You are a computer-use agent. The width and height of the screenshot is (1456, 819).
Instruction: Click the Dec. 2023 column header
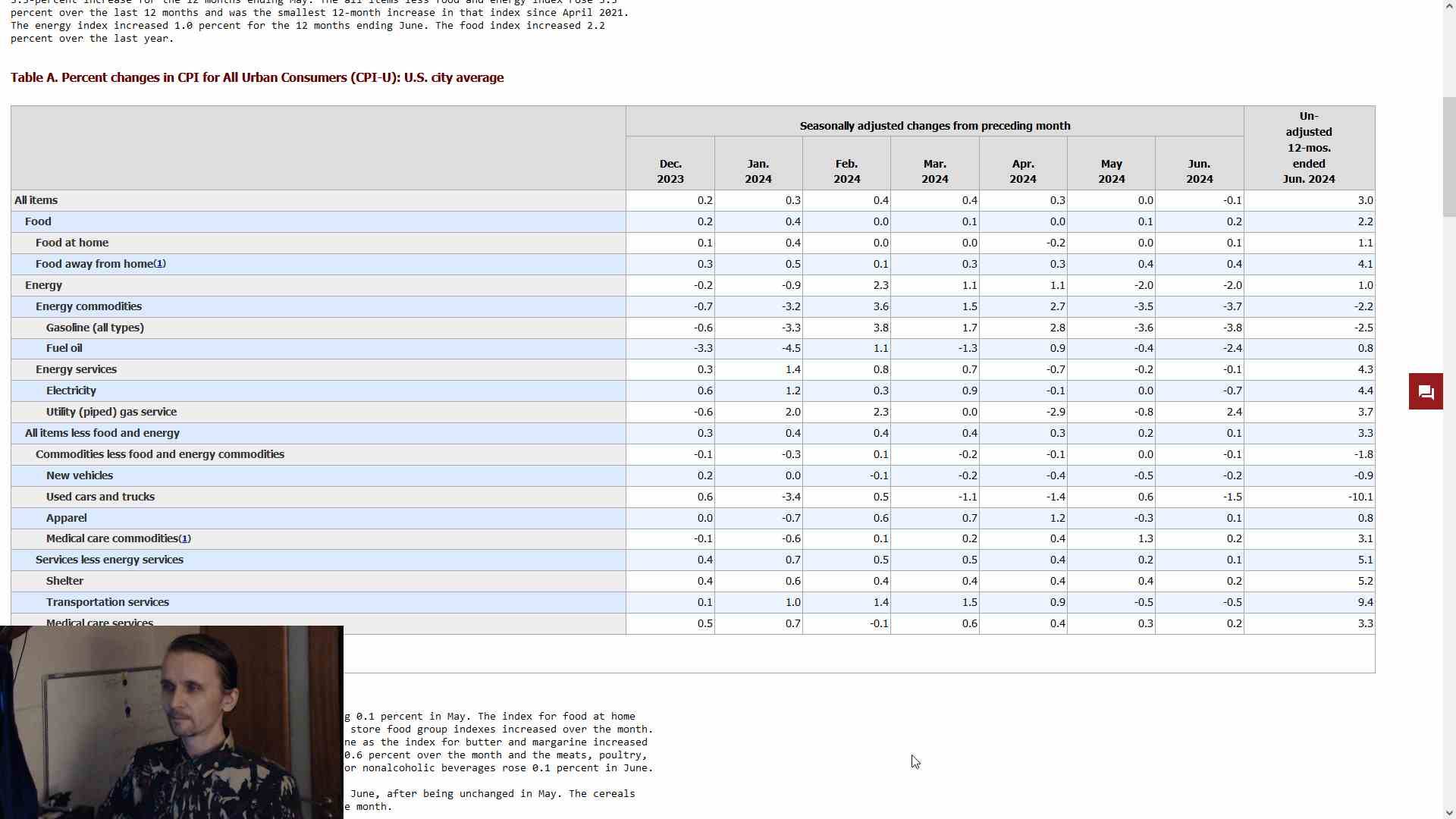(x=670, y=171)
